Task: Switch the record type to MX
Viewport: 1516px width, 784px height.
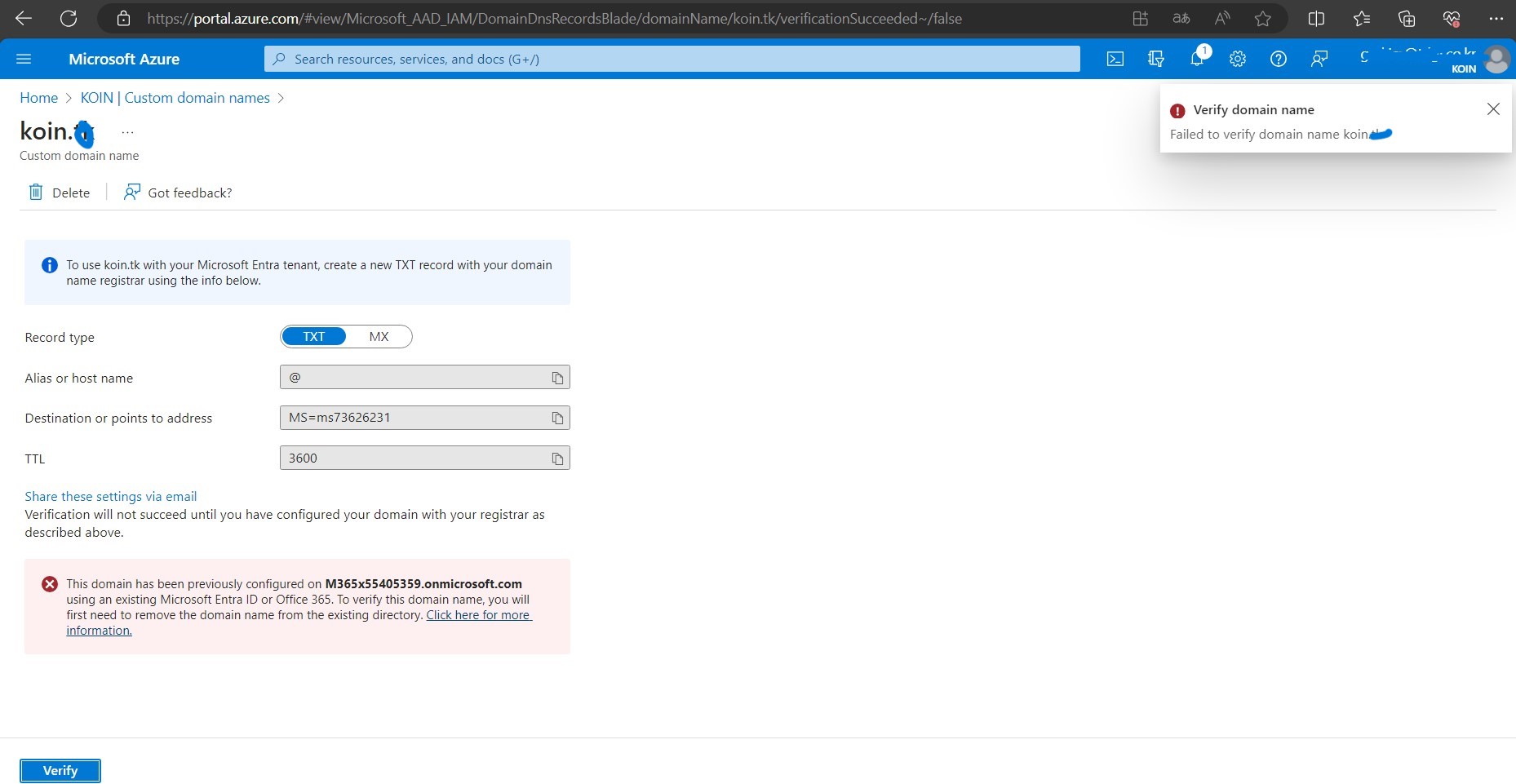Action: coord(379,337)
